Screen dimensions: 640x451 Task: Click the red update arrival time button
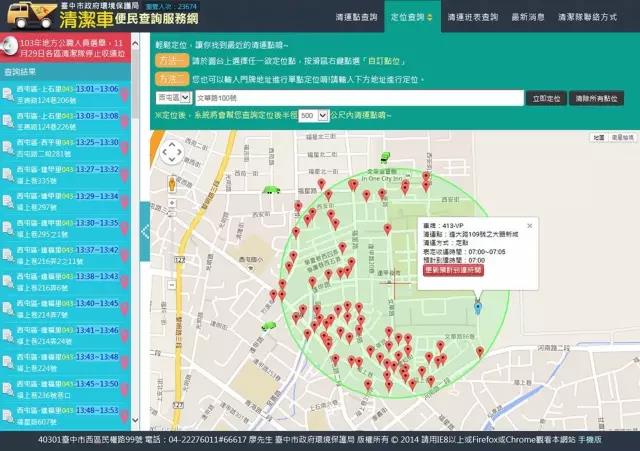coord(453,270)
